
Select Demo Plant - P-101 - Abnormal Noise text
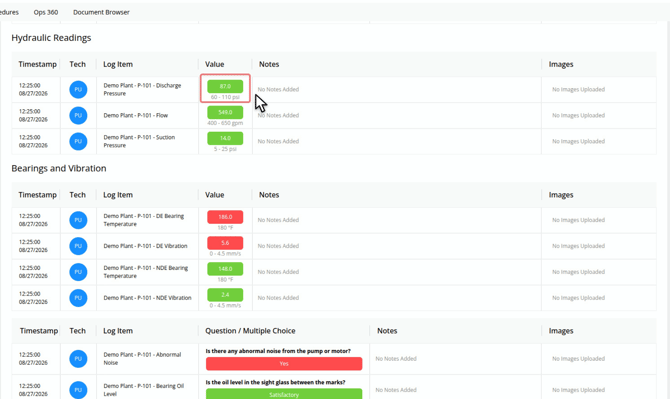click(142, 358)
